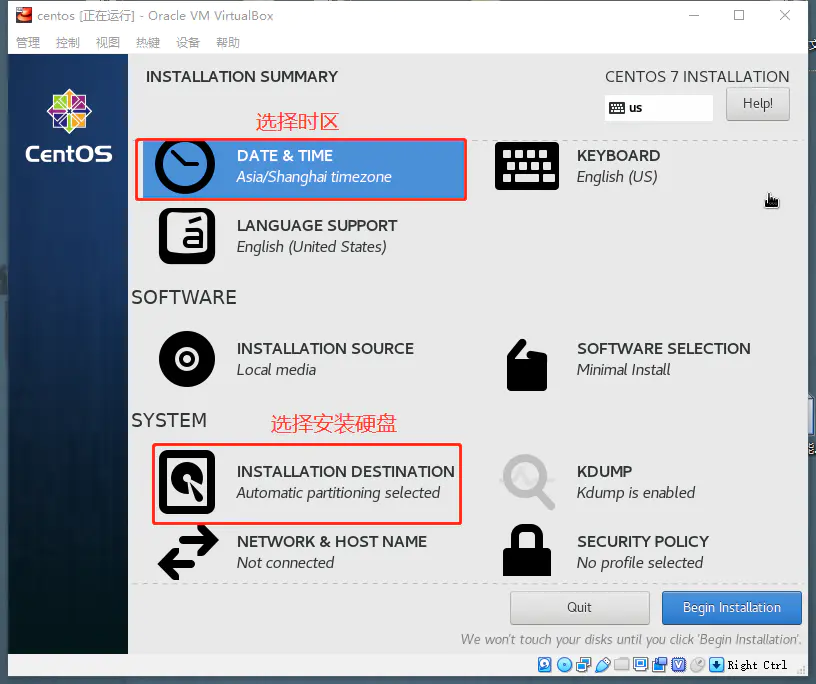
Task: Open the 热键 menu
Action: pos(148,42)
